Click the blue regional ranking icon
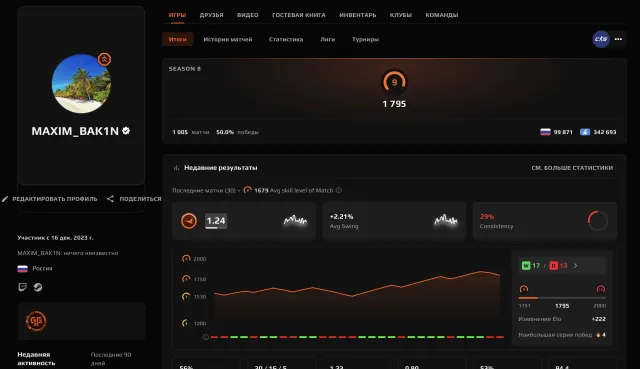Viewport: 640px width, 369px height. click(585, 132)
